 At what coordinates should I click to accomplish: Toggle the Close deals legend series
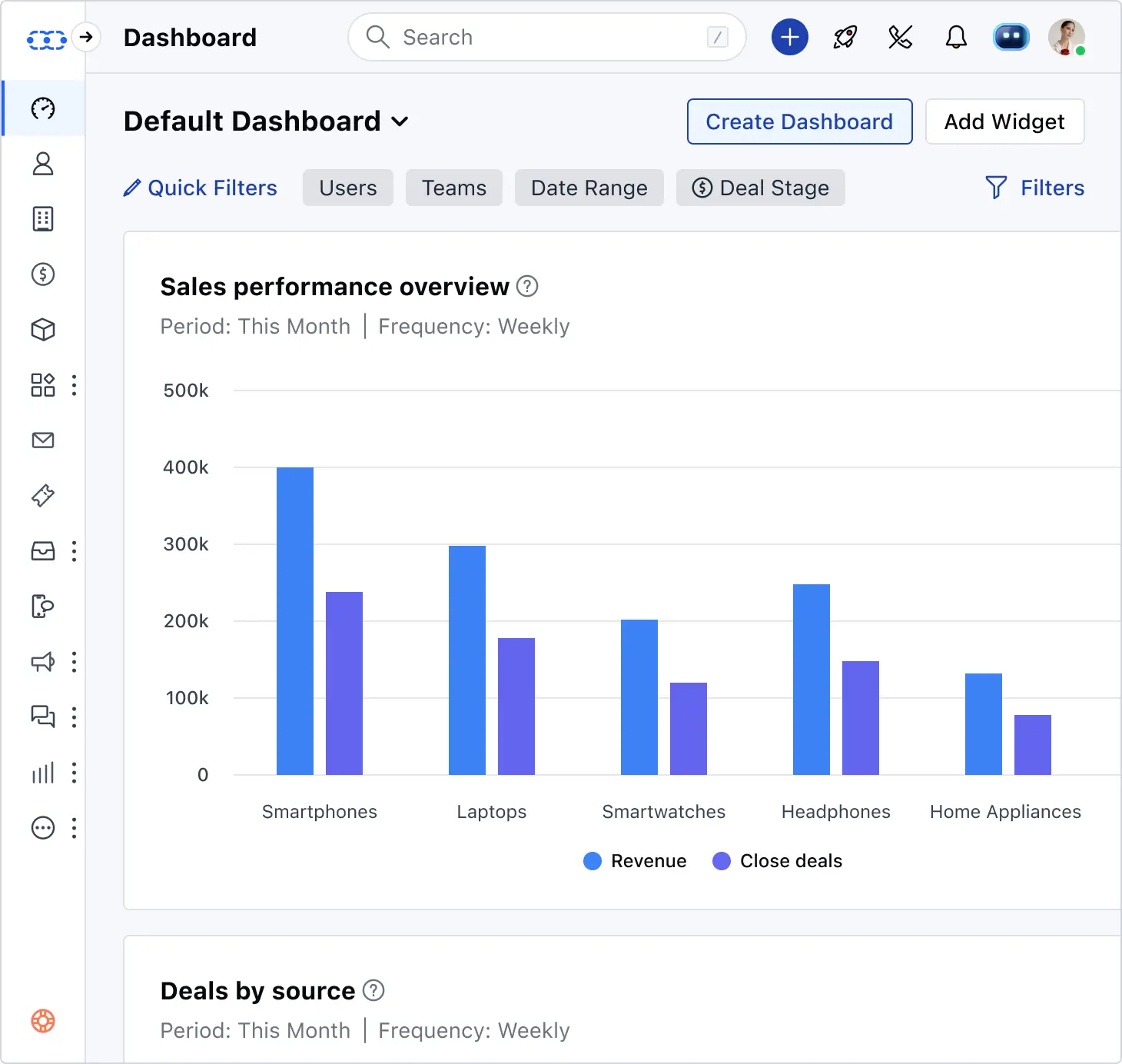coord(778,861)
